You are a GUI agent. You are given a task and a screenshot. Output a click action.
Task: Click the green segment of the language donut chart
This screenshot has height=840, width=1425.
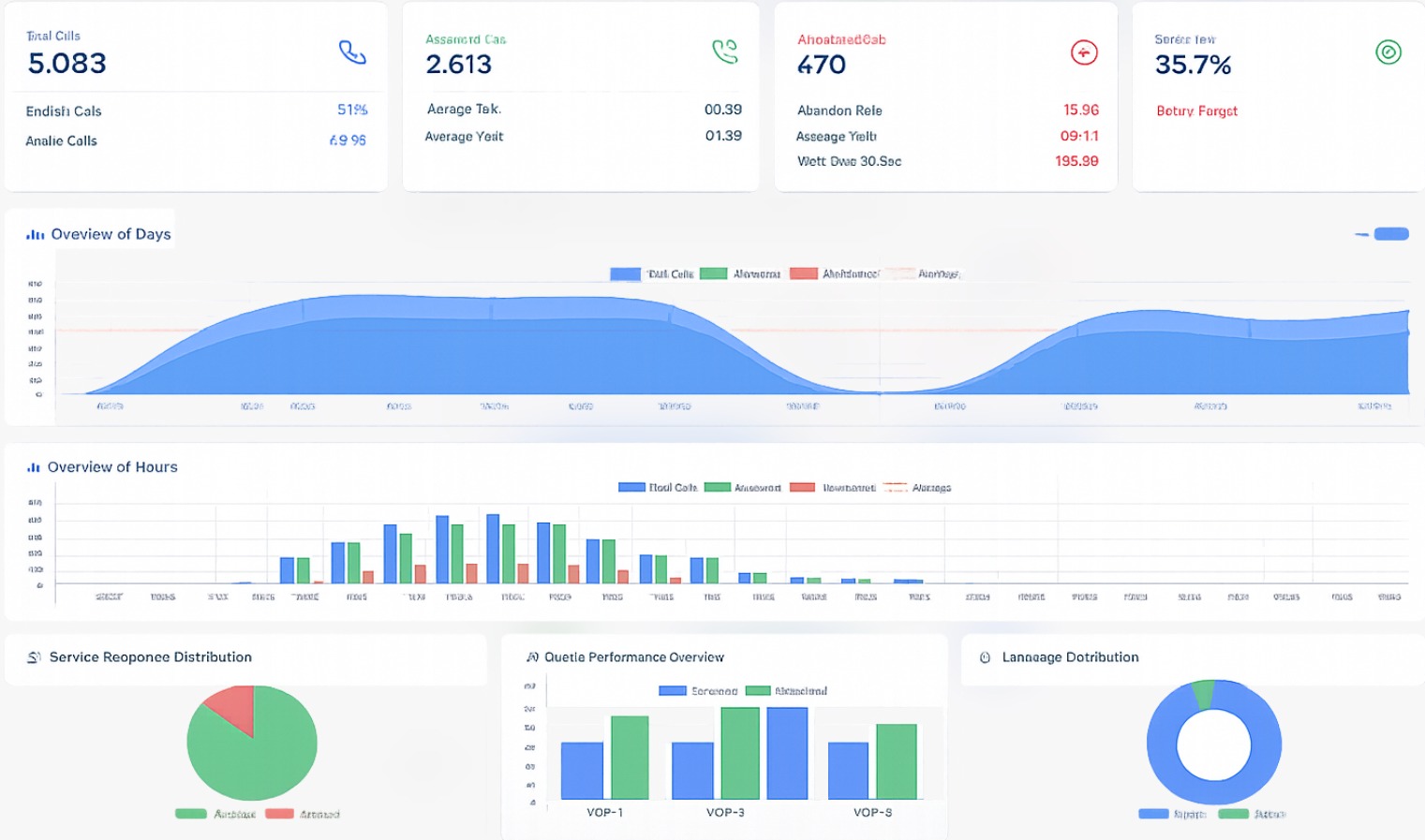point(1203,694)
